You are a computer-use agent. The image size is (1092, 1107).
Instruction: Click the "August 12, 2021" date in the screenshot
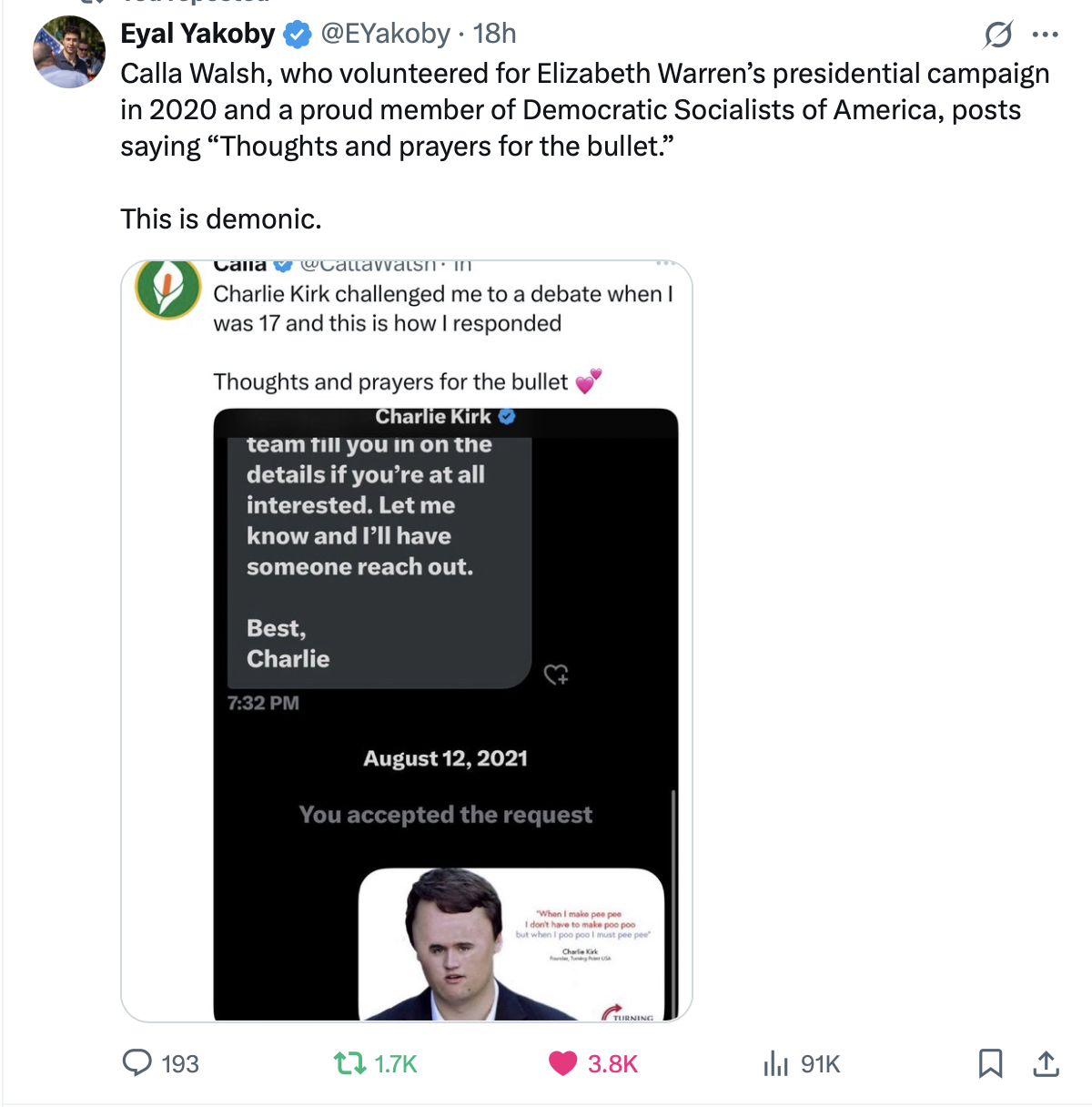pos(445,758)
